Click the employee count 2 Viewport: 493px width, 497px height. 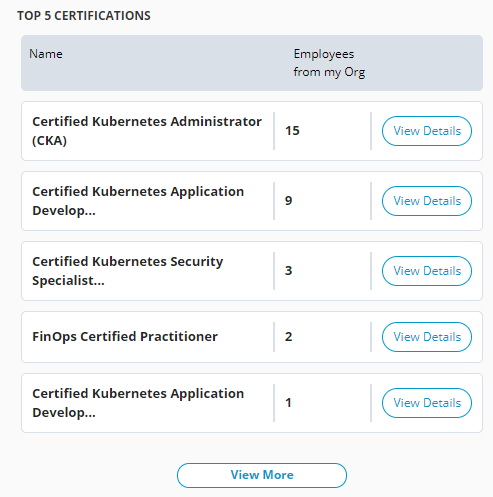289,337
